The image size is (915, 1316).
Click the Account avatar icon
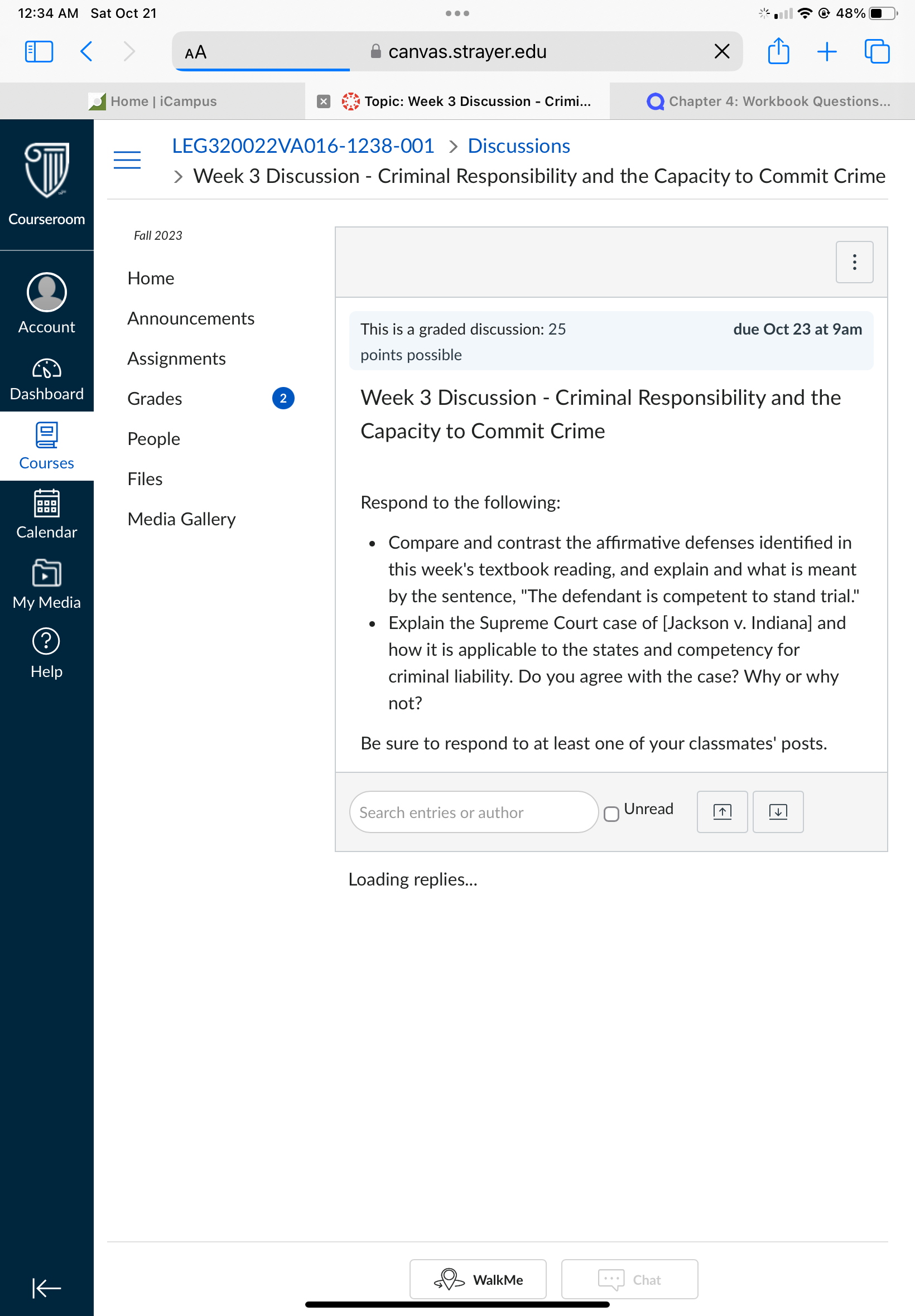pyautogui.click(x=46, y=292)
